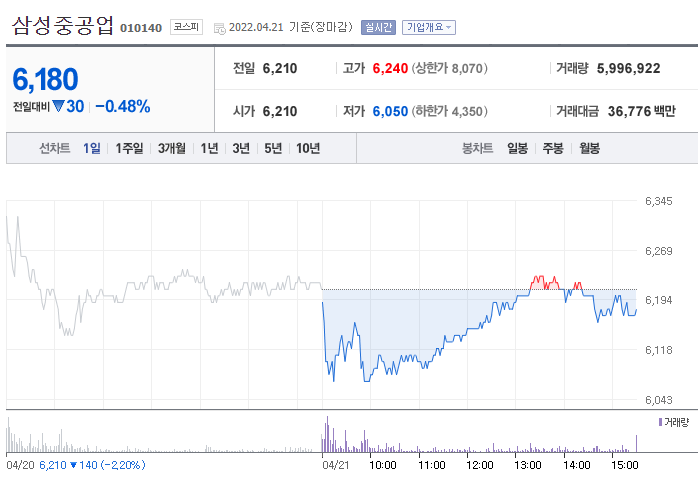
Task: Click the 12:00 time axis label
Action: click(x=480, y=465)
